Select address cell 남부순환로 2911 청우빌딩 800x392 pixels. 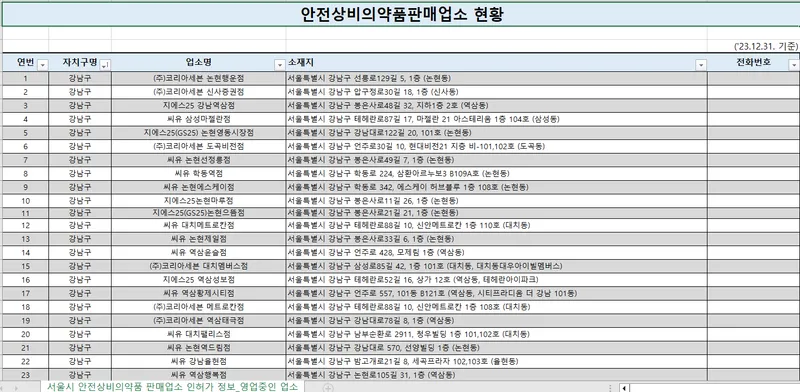[x=496, y=334]
